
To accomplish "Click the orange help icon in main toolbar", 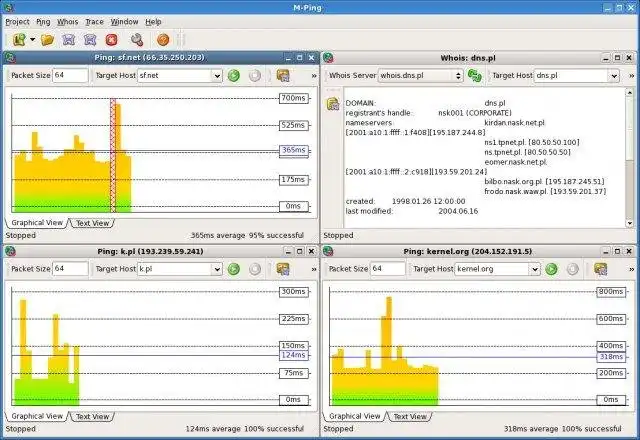I will (163, 40).
